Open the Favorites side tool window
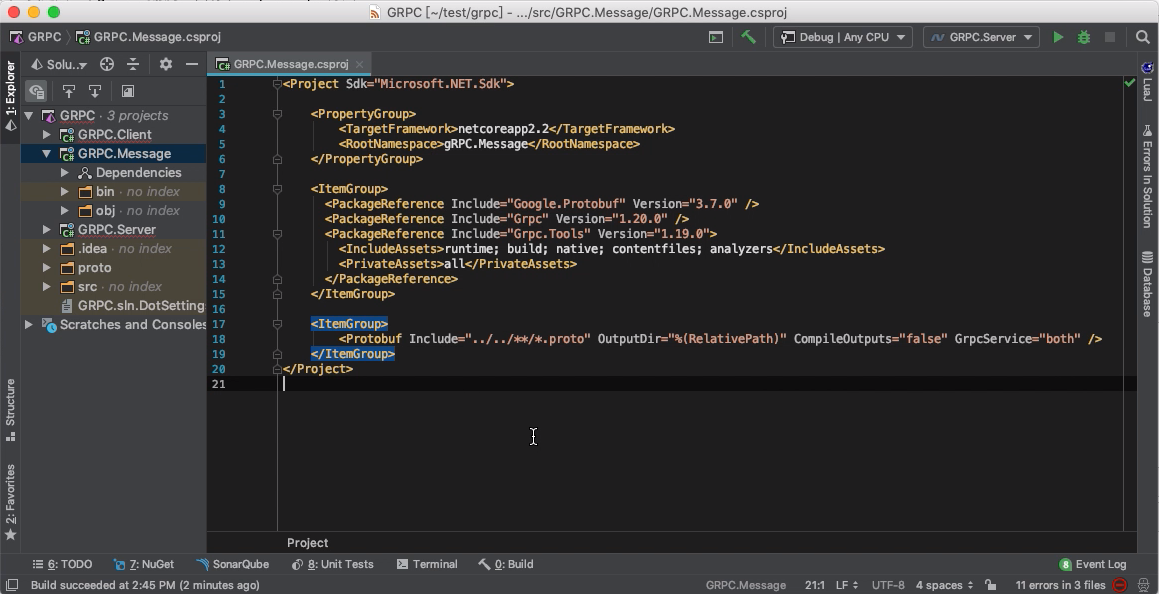Screen dimensions: 1159x594 pos(10,502)
